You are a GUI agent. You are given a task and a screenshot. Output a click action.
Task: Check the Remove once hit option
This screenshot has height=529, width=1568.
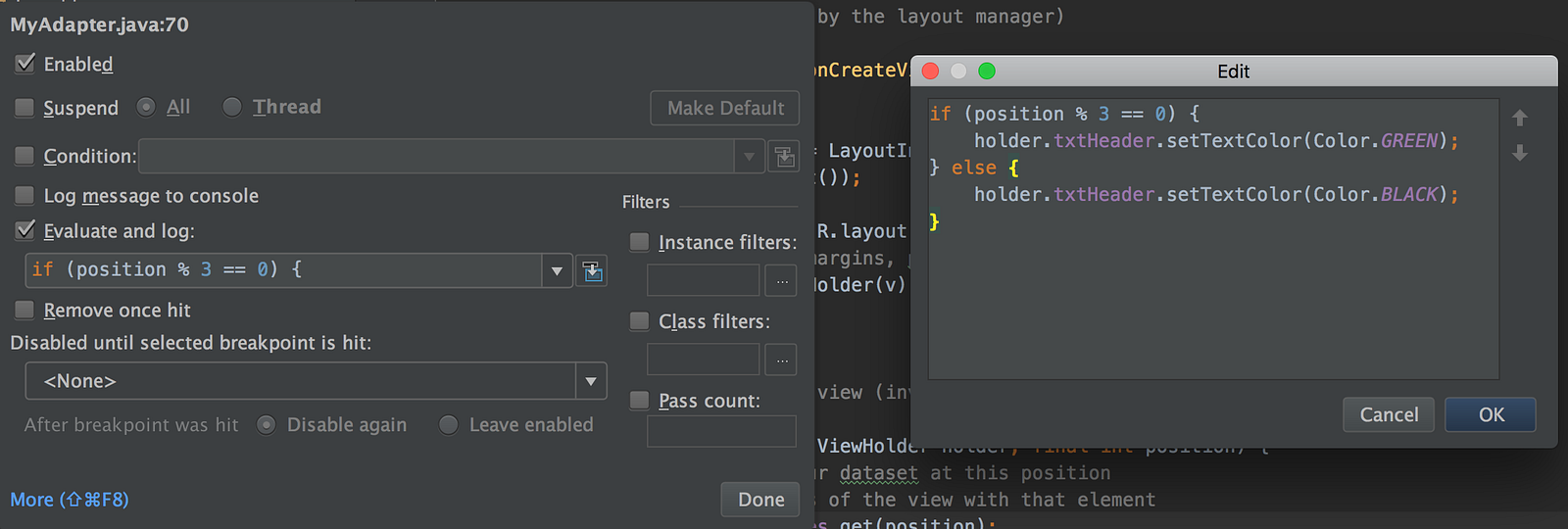pos(25,311)
